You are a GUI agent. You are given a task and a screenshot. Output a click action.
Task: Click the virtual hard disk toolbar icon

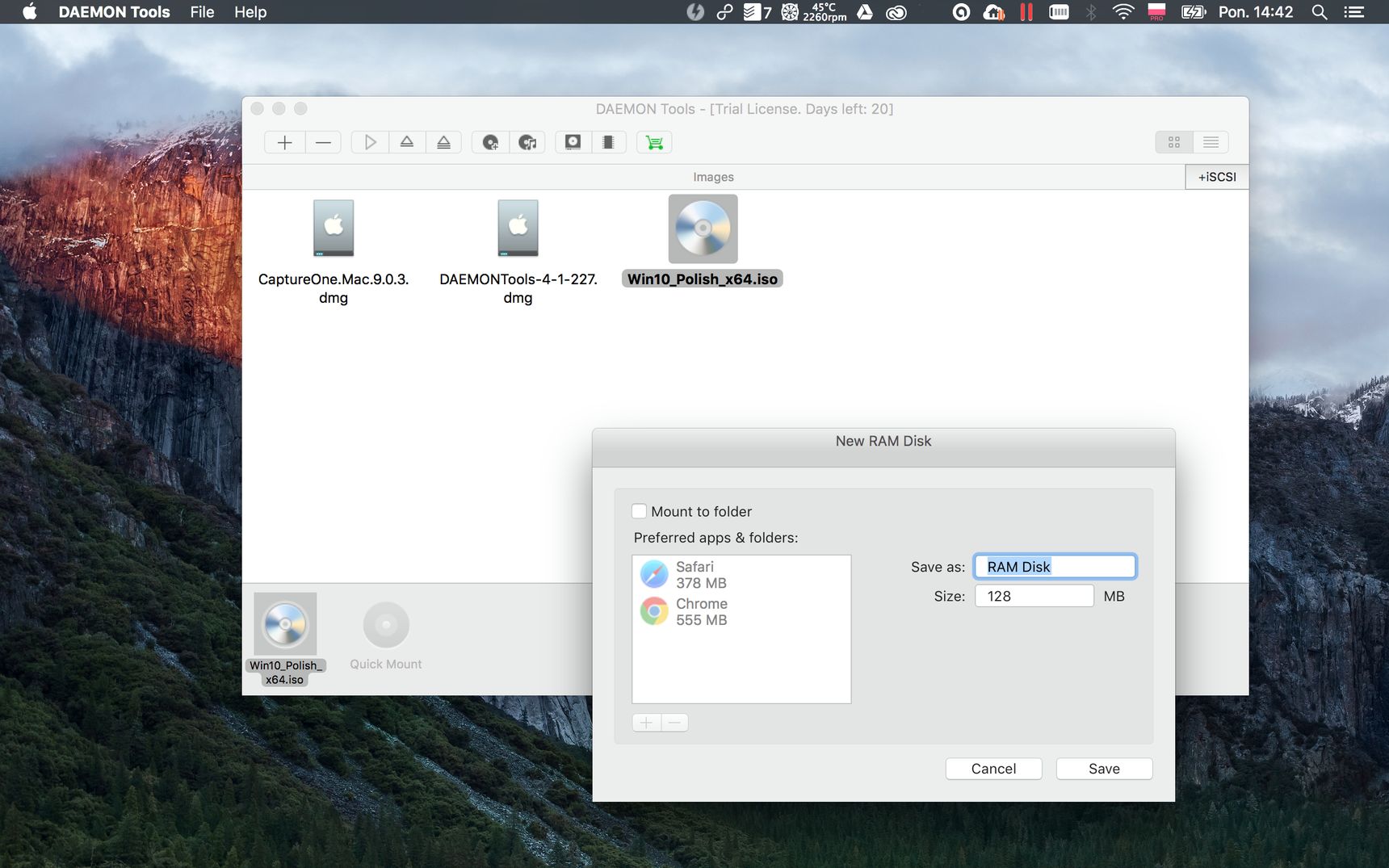573,142
